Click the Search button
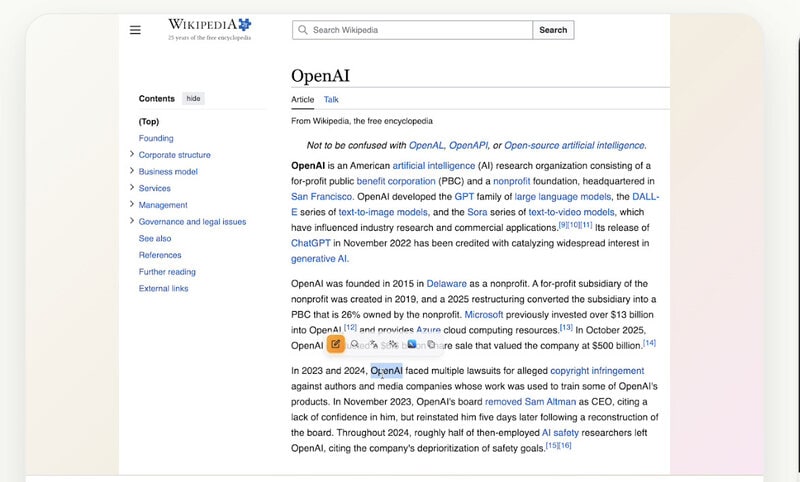This screenshot has width=800, height=482. [553, 30]
